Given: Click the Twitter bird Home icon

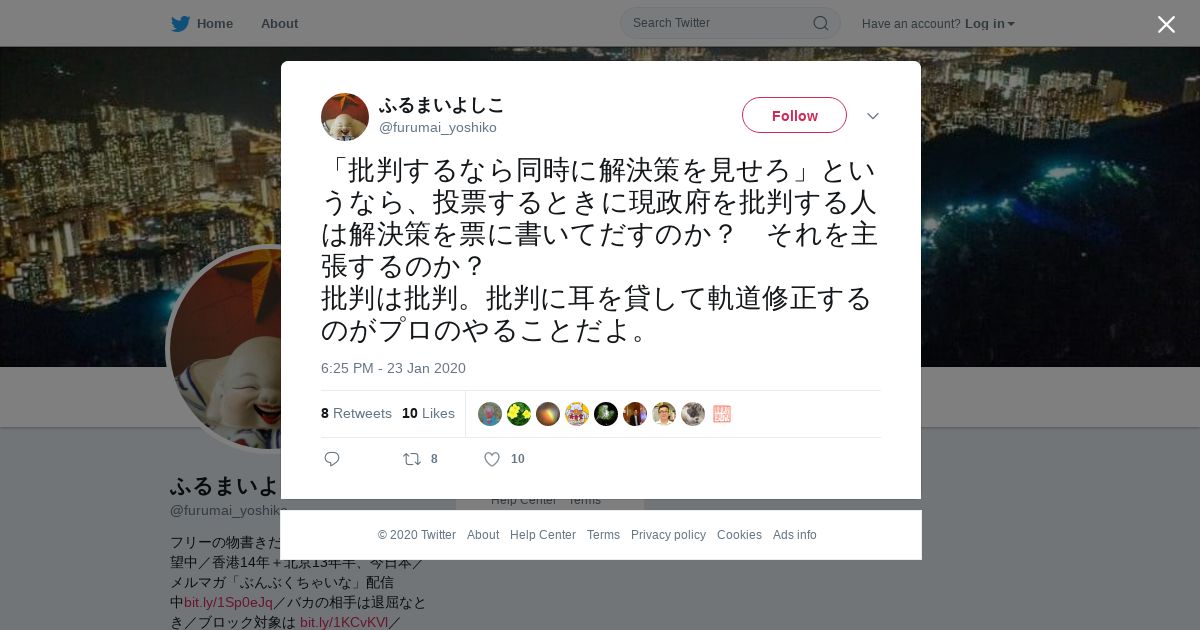Looking at the screenshot, I should point(180,24).
